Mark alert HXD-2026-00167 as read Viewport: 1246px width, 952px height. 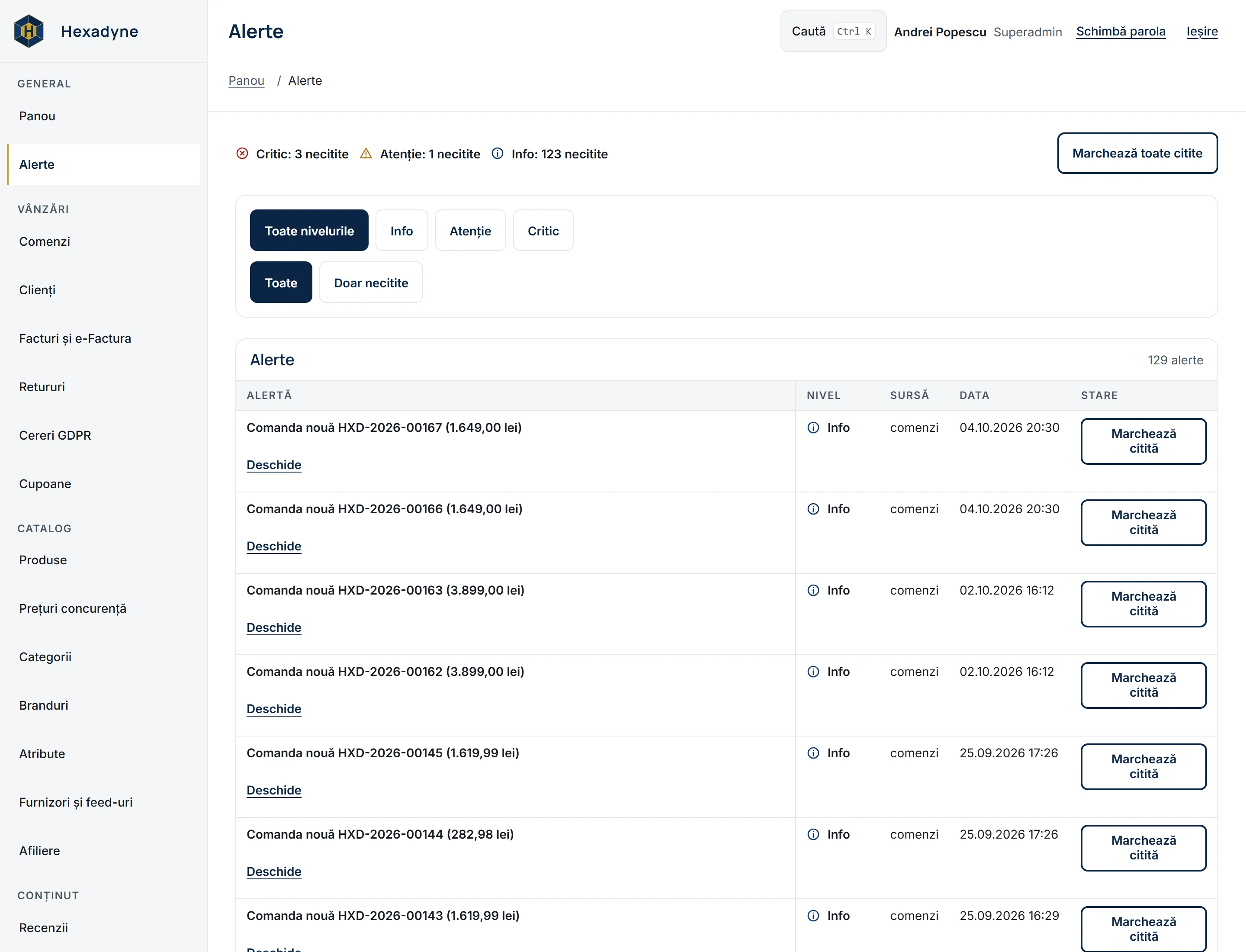1143,441
